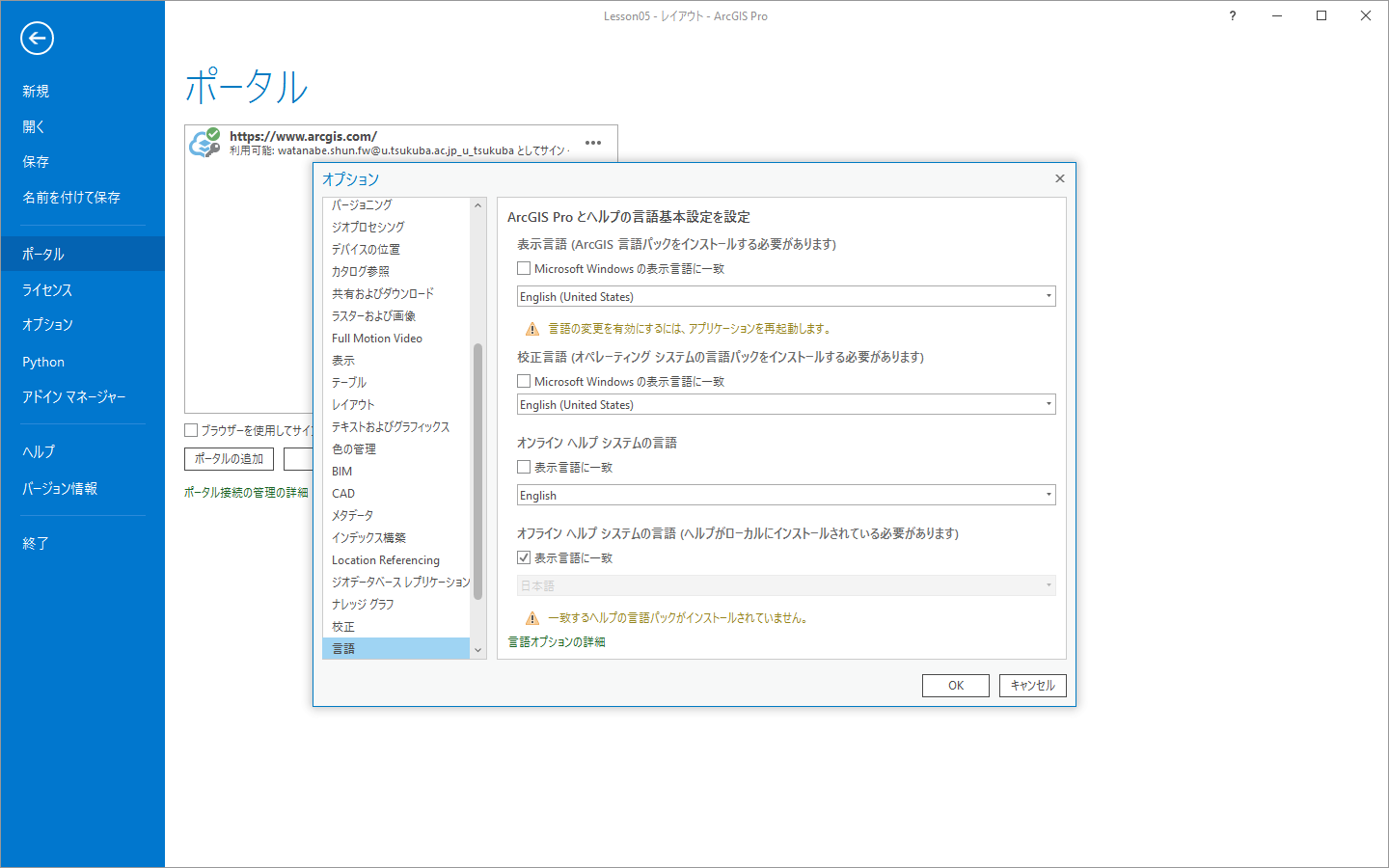Select CAD in the options list
This screenshot has height=868, width=1389.
396,493
